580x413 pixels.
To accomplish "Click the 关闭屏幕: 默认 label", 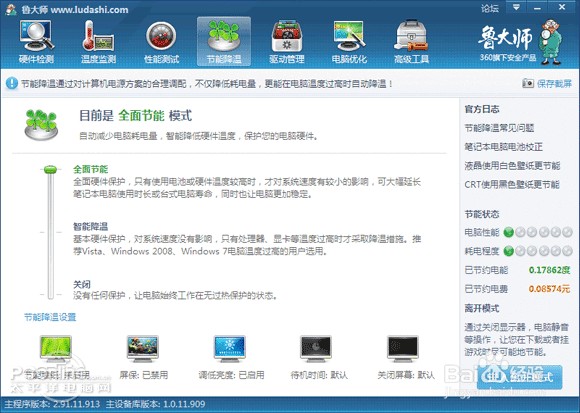I will pyautogui.click(x=406, y=375).
